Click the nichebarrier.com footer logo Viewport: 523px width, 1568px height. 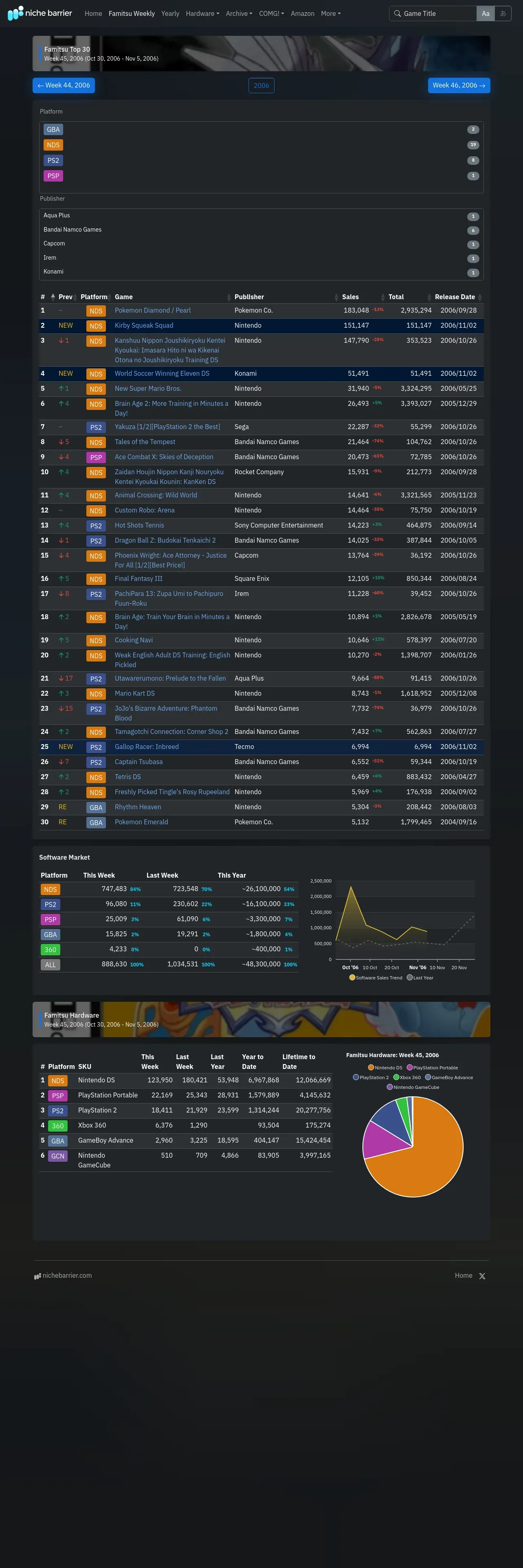[63, 1275]
